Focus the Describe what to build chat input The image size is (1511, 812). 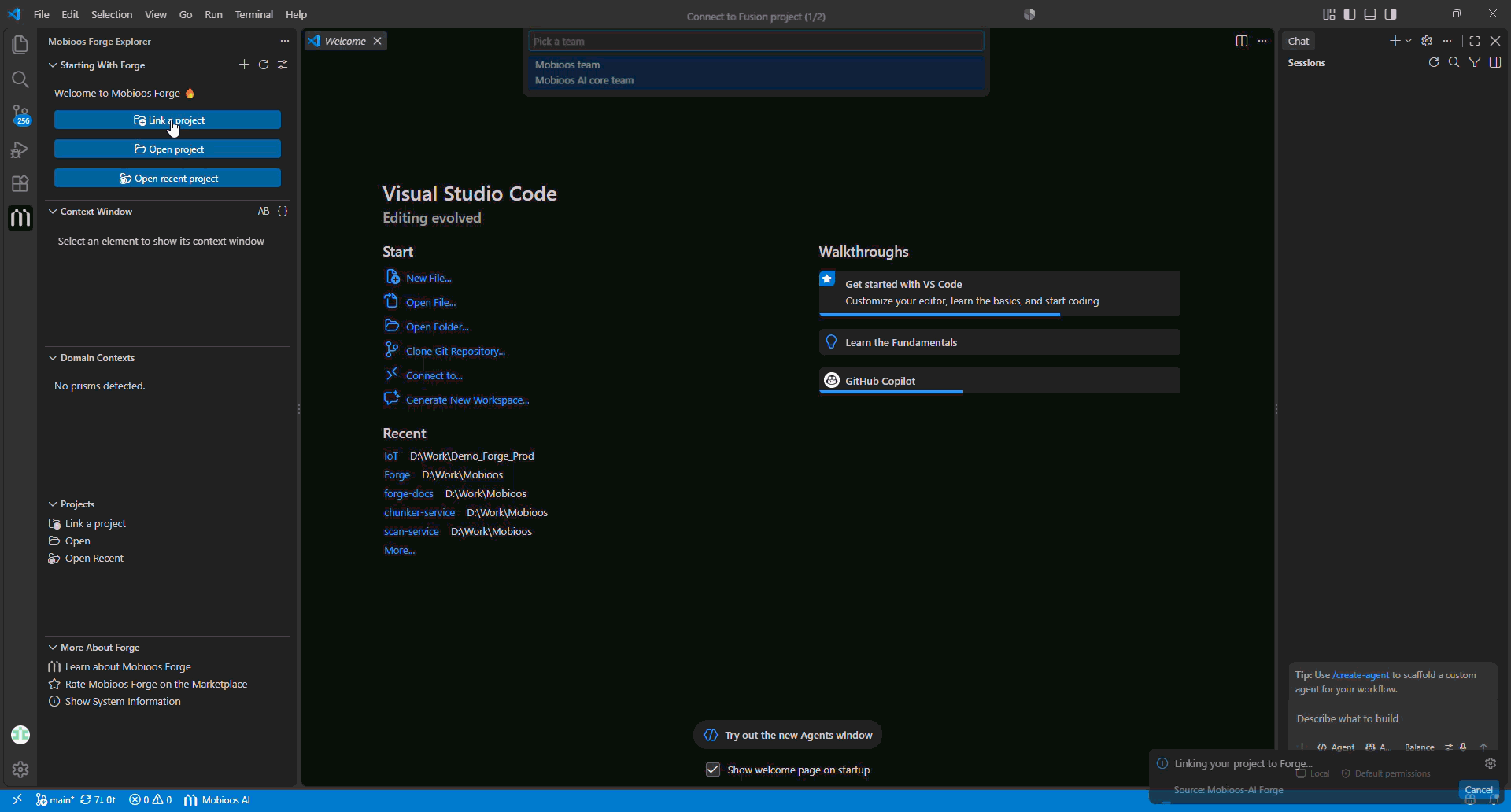tap(1391, 718)
